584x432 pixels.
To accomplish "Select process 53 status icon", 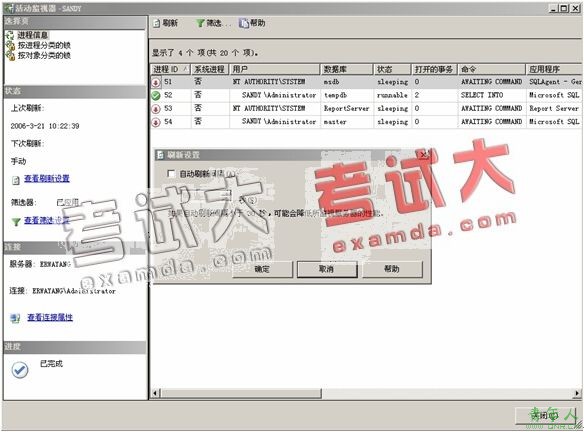I will pyautogui.click(x=156, y=109).
